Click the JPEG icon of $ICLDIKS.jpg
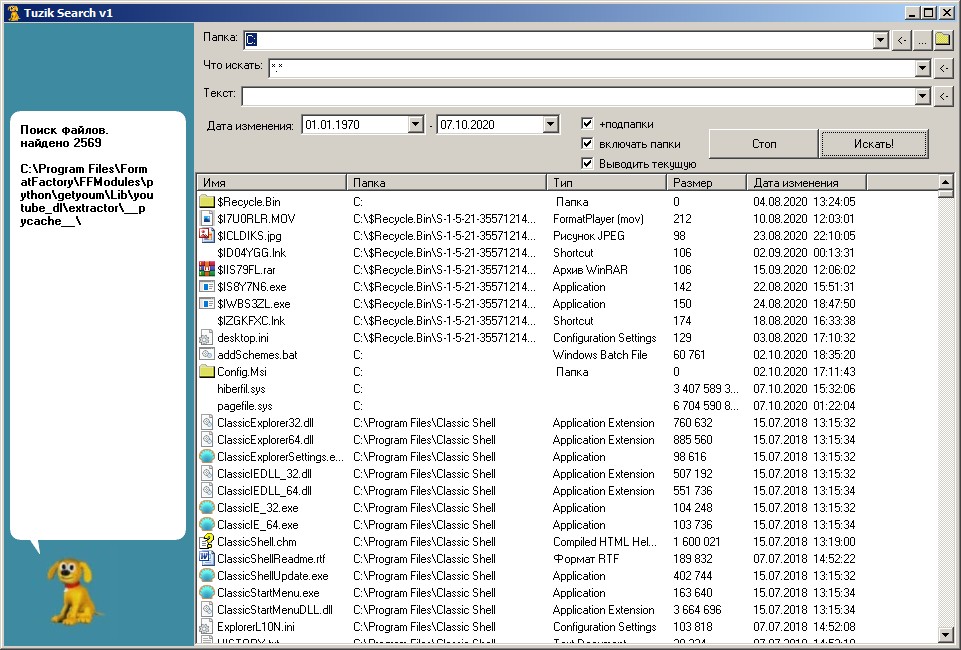The height and width of the screenshot is (650, 961). tap(207, 236)
